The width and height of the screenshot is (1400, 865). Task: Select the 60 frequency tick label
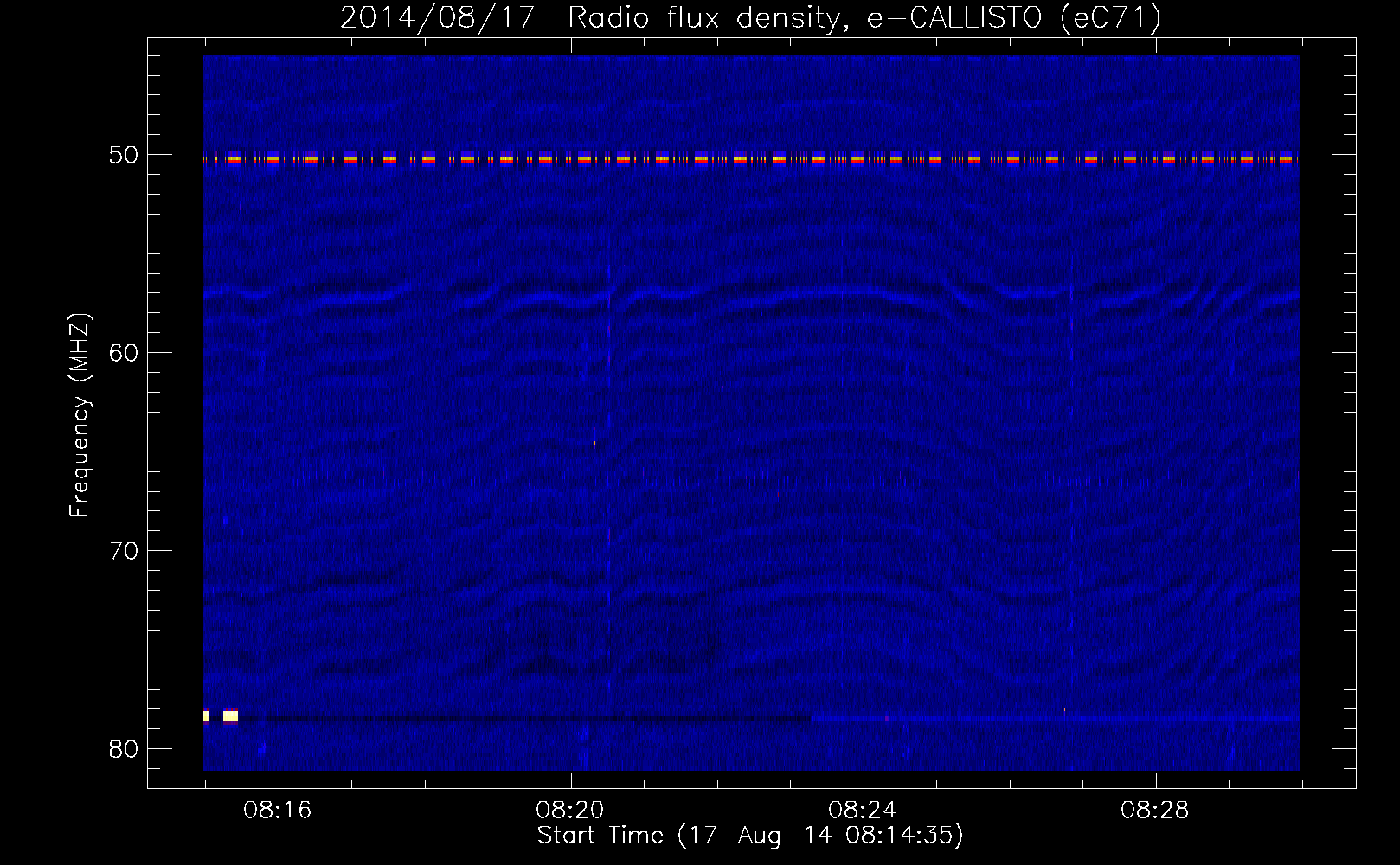(x=124, y=353)
